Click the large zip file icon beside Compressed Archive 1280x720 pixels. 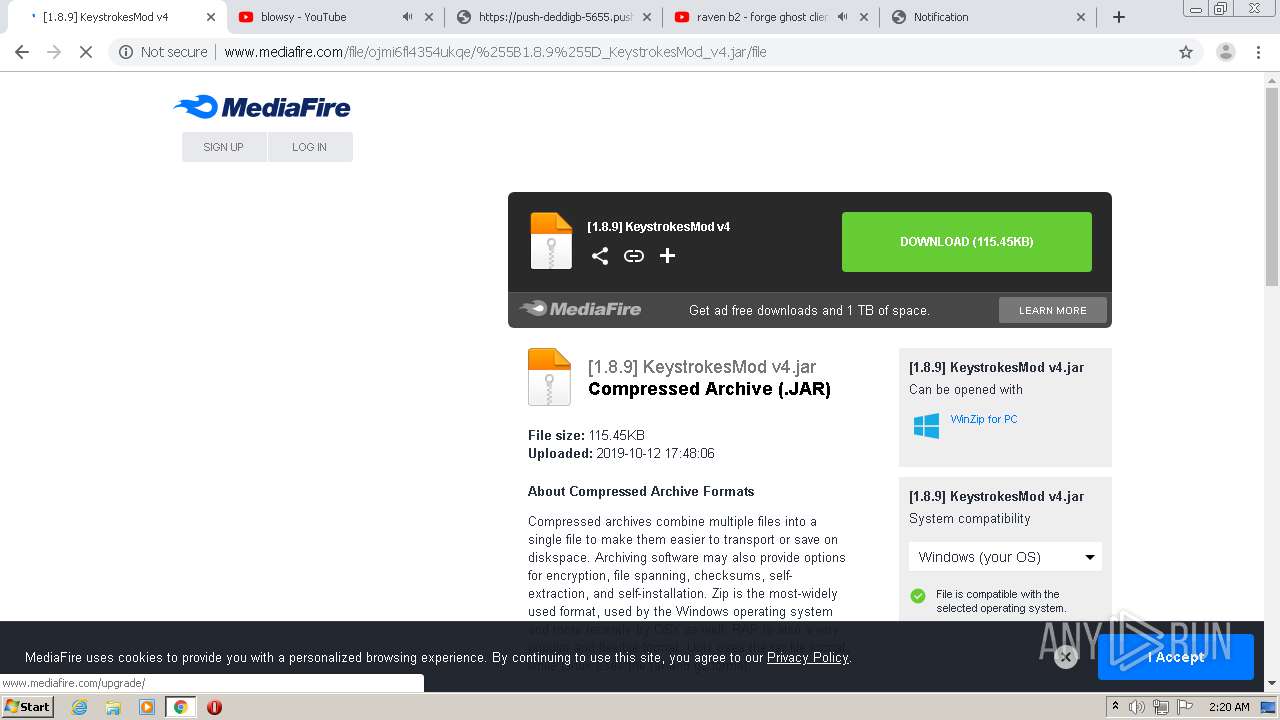point(549,376)
